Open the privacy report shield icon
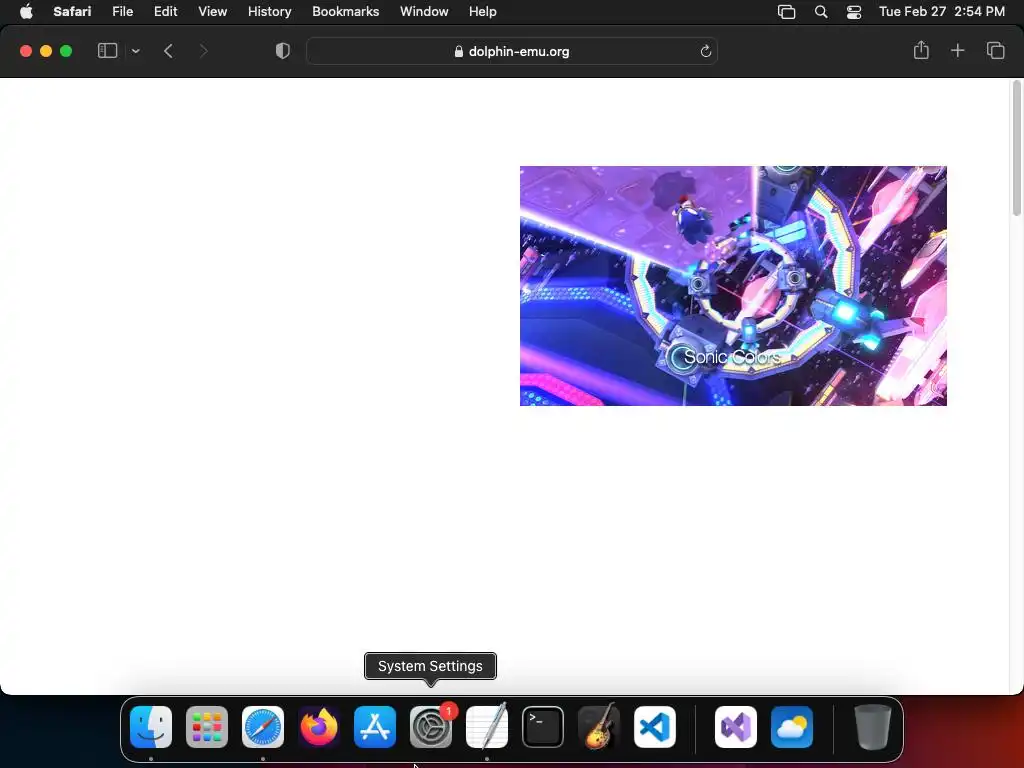This screenshot has width=1024, height=768. 283,51
